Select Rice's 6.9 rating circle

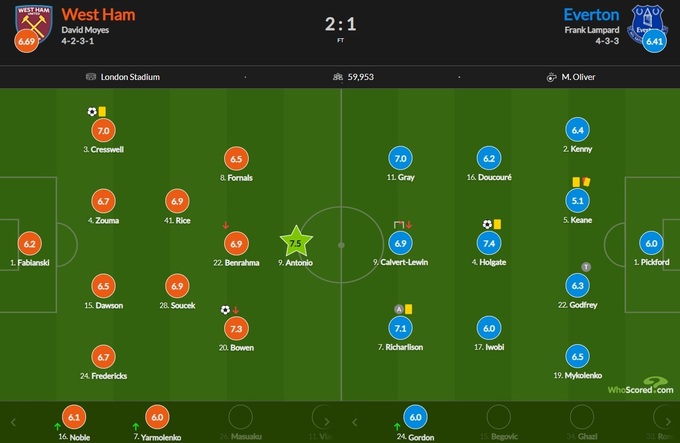point(178,201)
